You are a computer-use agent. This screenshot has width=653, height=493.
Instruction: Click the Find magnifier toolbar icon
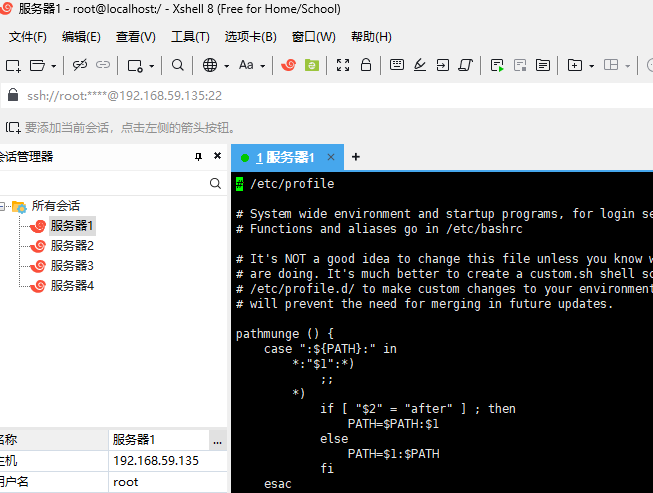(178, 65)
